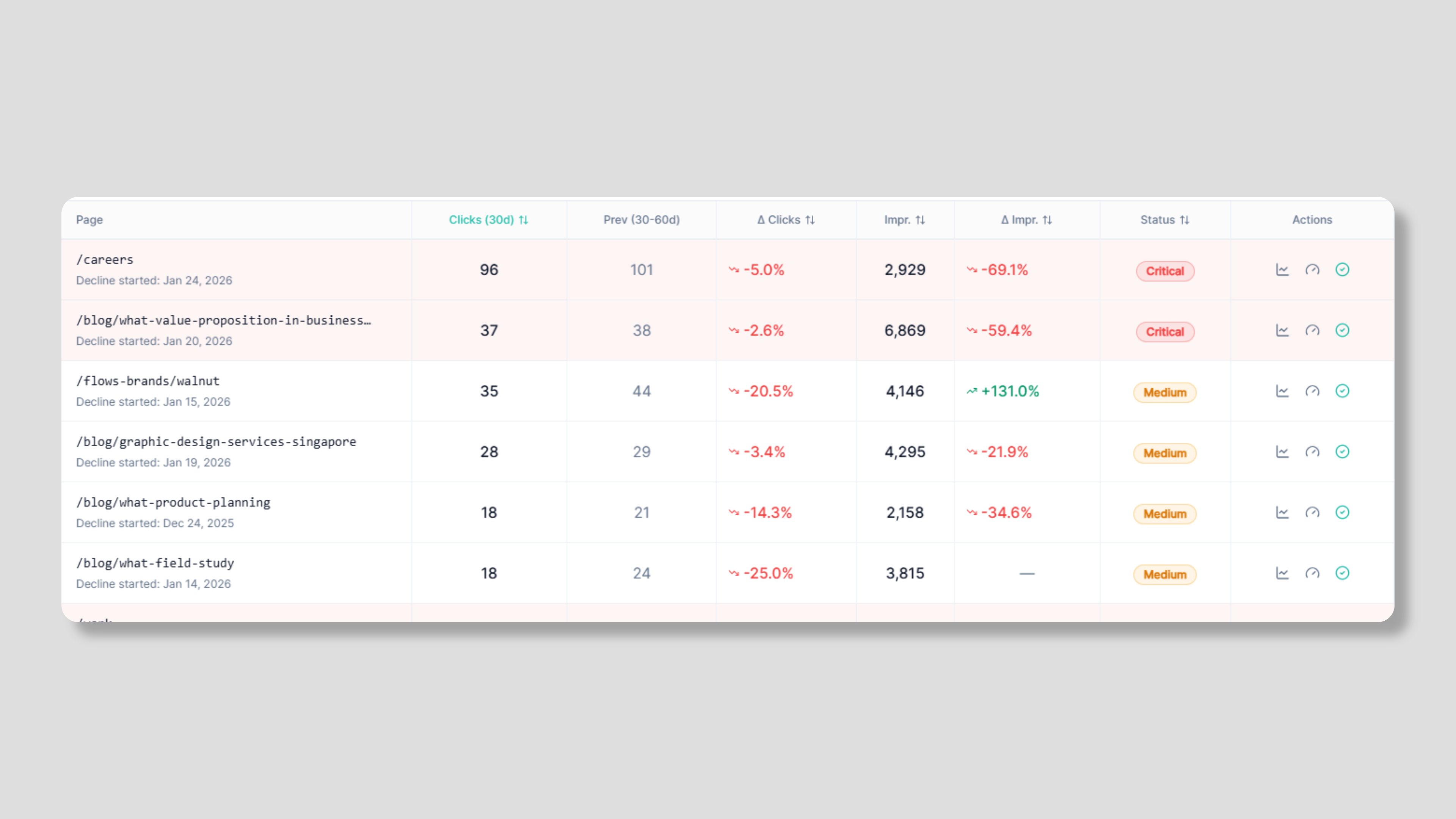The height and width of the screenshot is (819, 1456).
Task: Click check-circle icon for value-proposition blog row
Action: click(x=1342, y=330)
